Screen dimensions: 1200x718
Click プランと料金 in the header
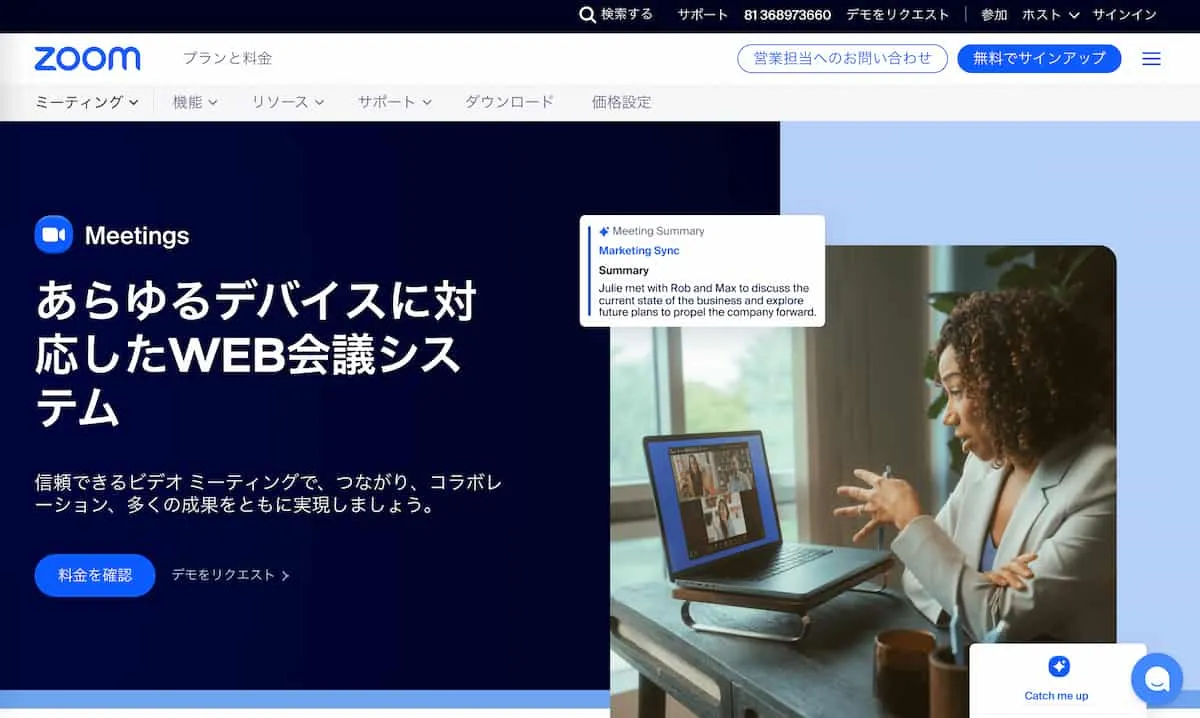(227, 59)
